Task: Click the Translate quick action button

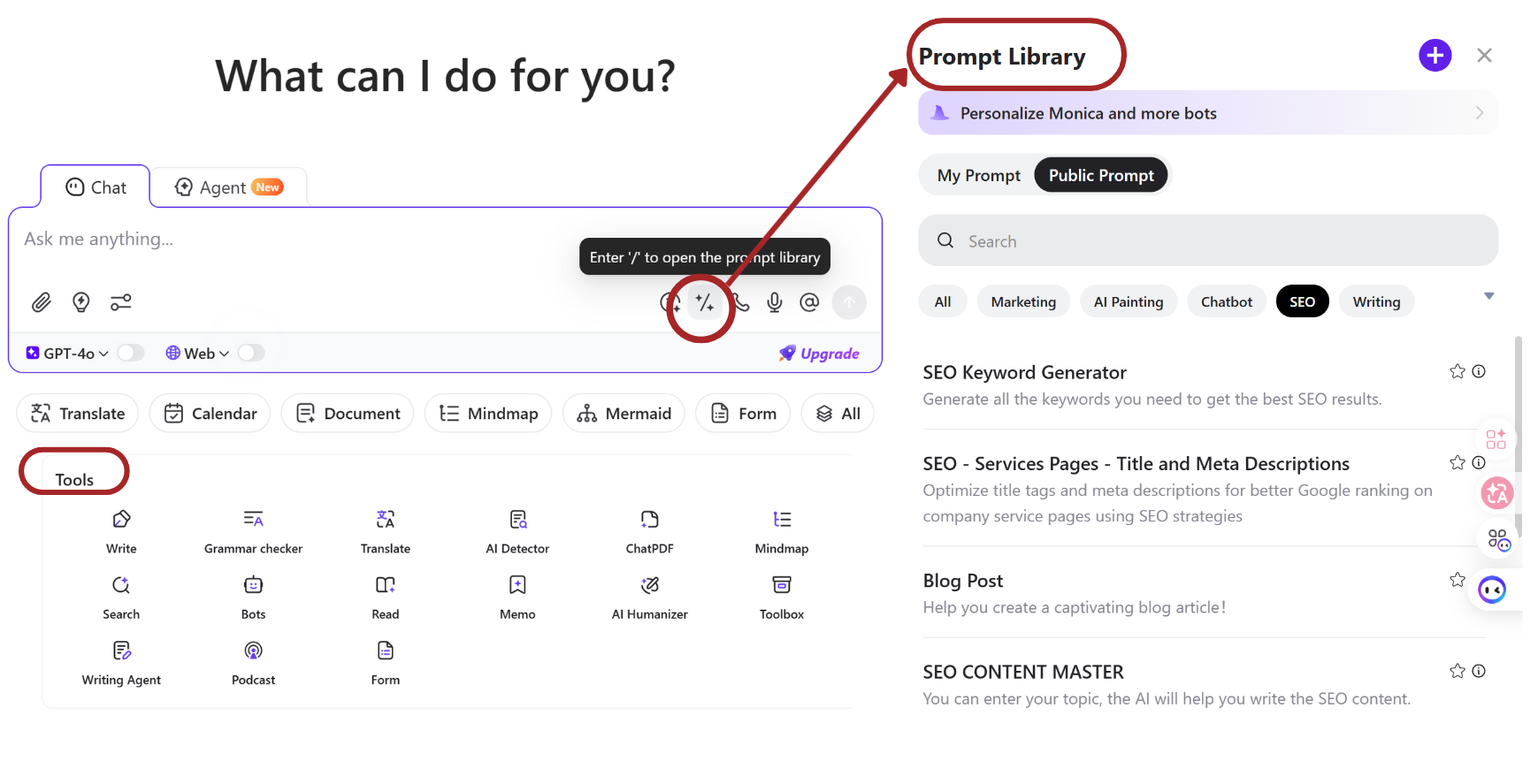Action: pos(78,413)
